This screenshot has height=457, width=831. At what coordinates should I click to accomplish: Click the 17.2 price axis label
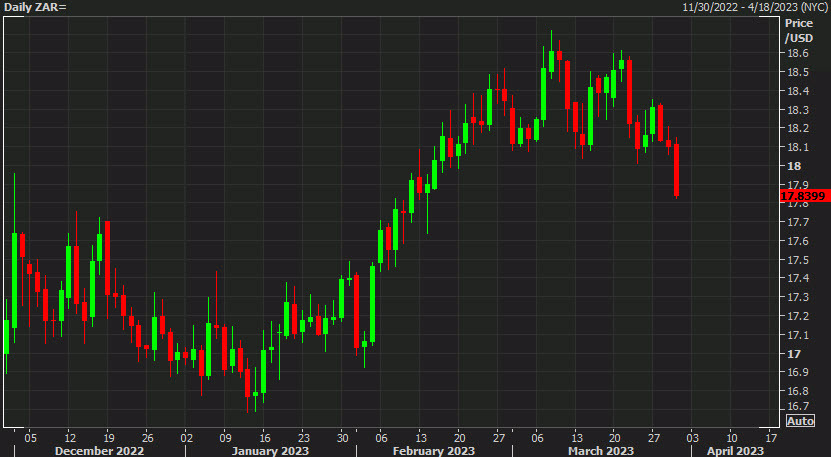pyautogui.click(x=798, y=316)
